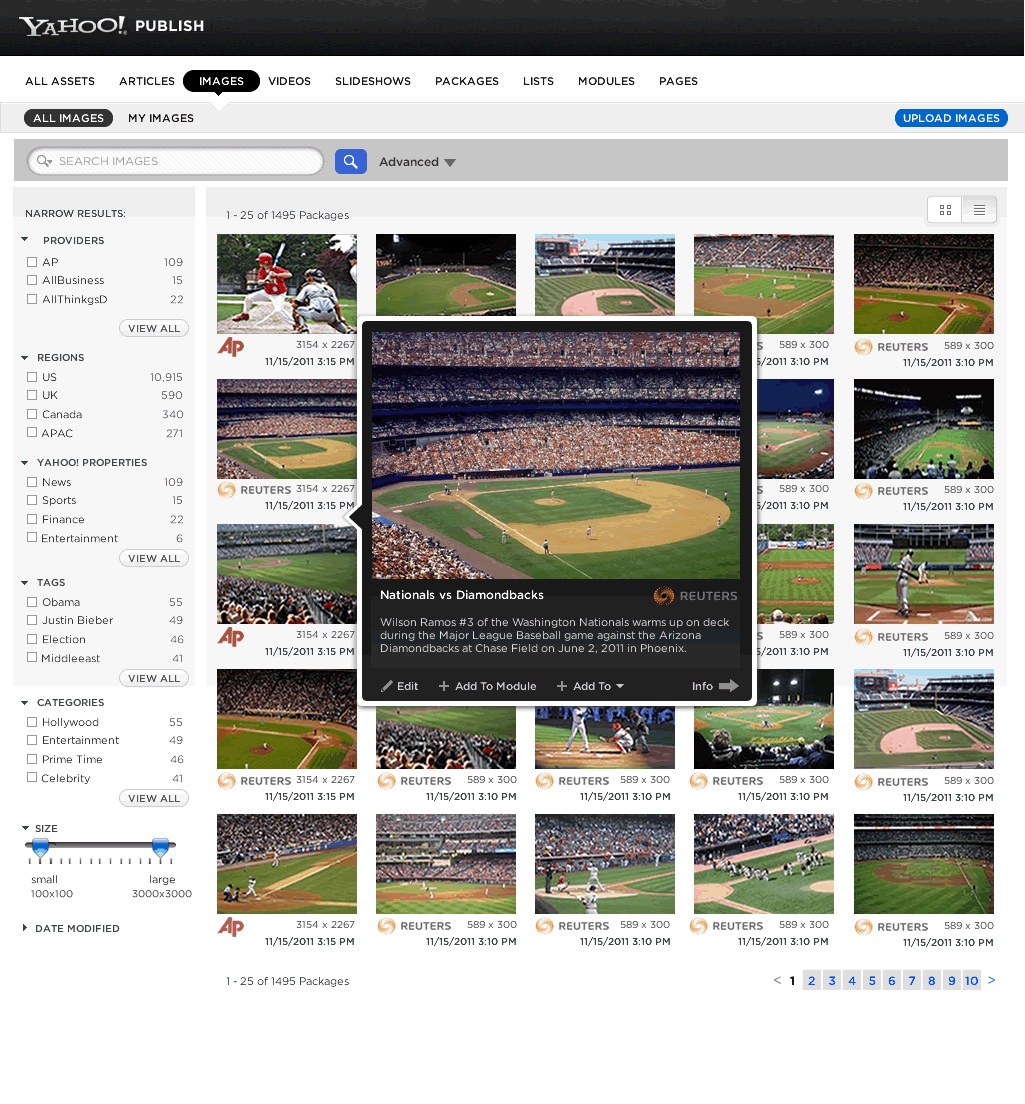Switch to list view icon
This screenshot has height=1104, width=1025.
point(979,210)
